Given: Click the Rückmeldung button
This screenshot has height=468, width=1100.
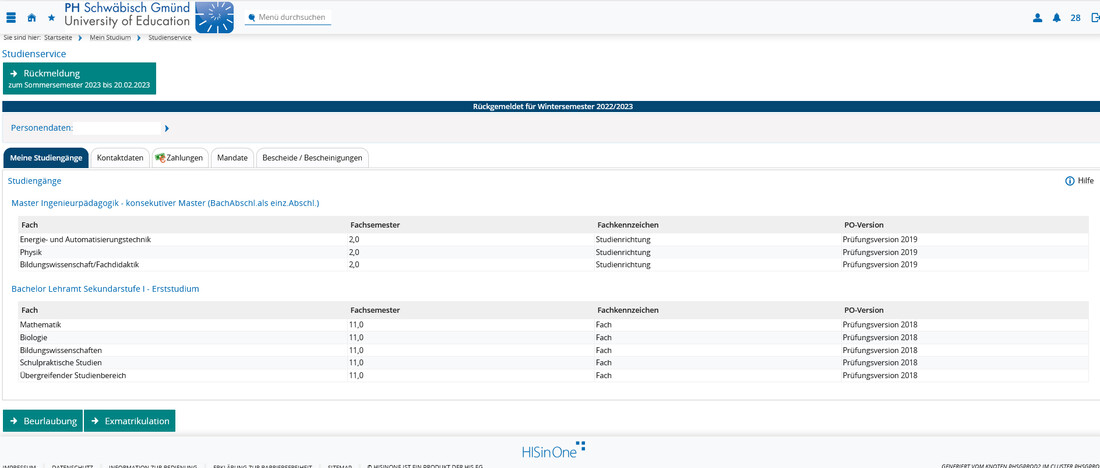Looking at the screenshot, I should (x=80, y=78).
